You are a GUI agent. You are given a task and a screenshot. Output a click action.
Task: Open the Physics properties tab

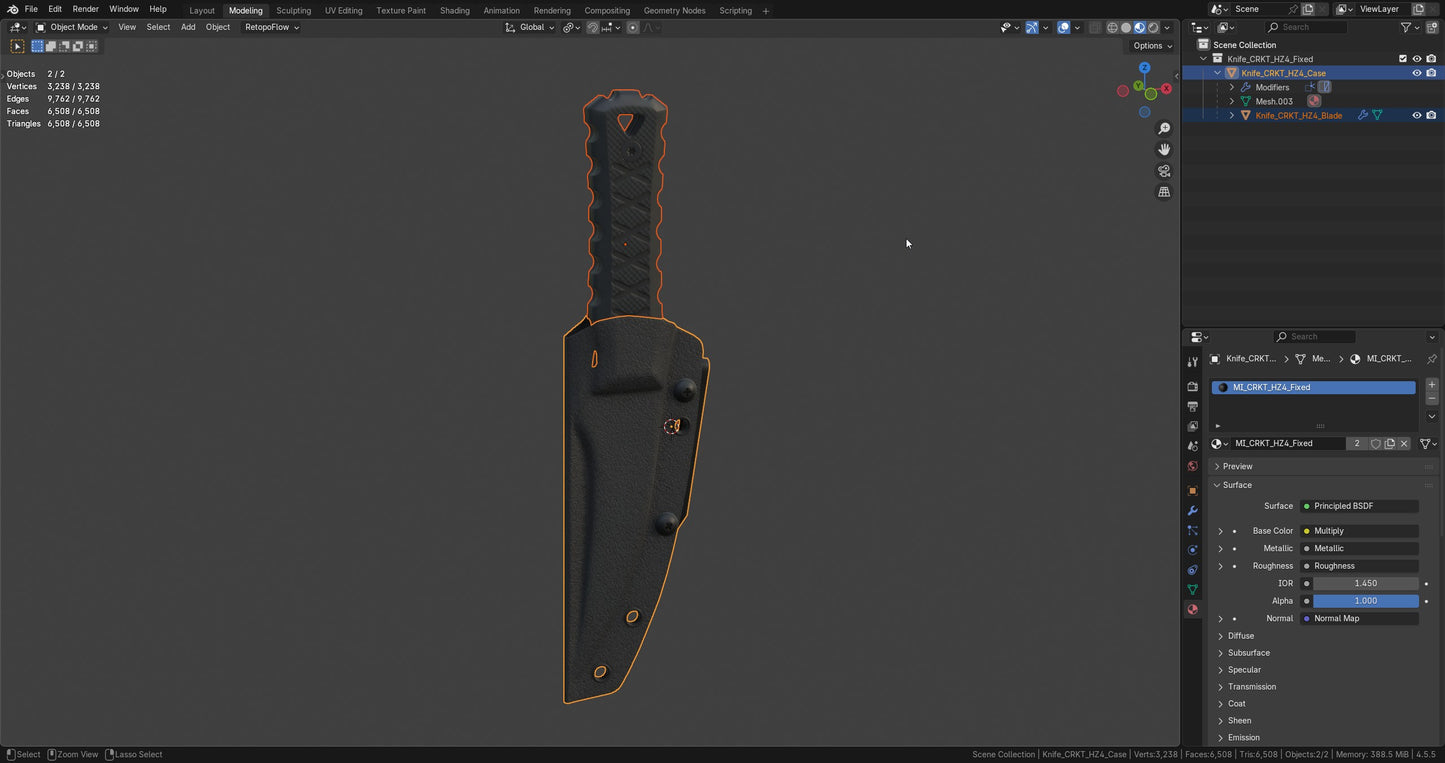point(1192,549)
